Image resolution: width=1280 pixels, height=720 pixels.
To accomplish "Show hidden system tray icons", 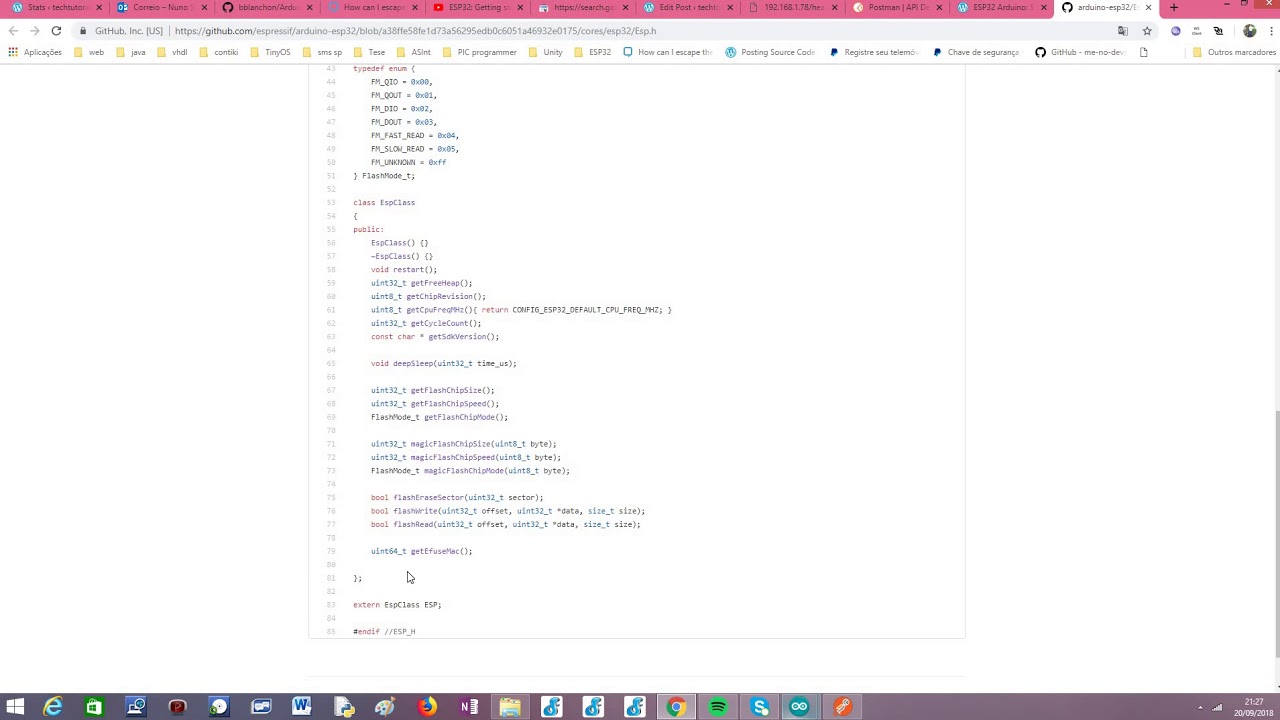I will (1200, 707).
